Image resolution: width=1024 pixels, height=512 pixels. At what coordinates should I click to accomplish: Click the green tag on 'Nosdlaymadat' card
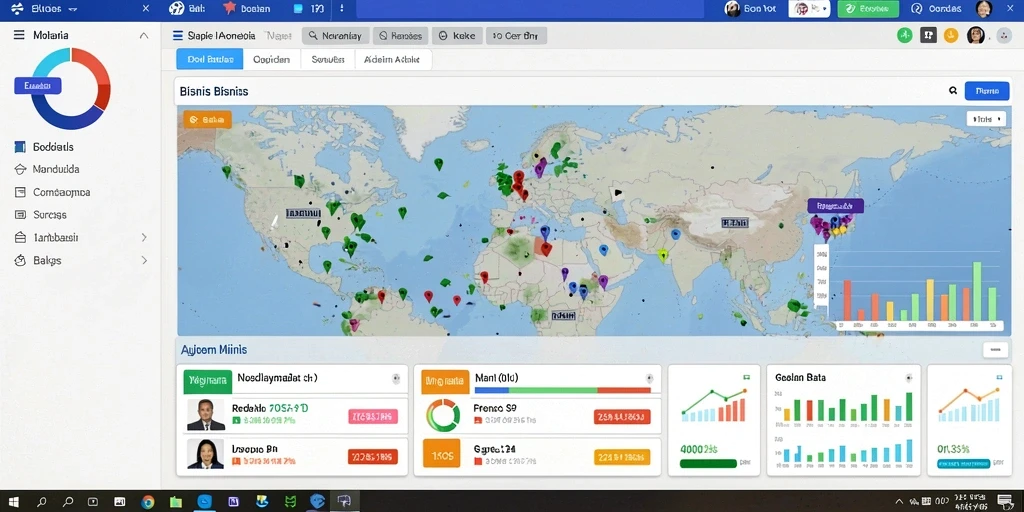click(x=208, y=379)
